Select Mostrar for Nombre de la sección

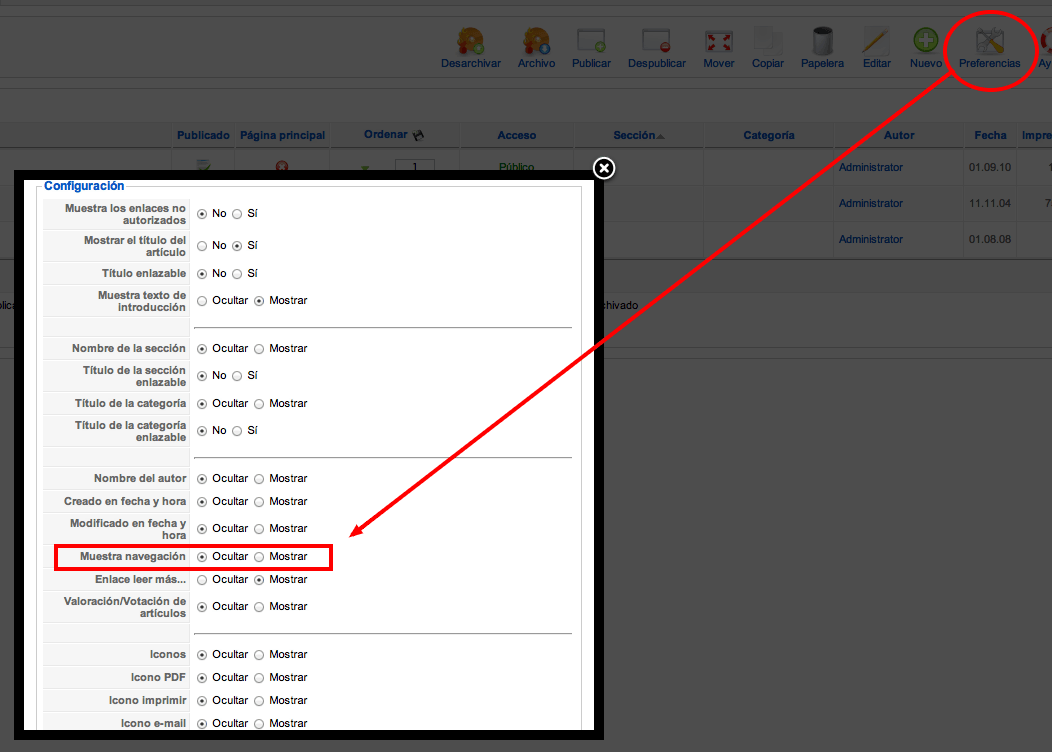pyautogui.click(x=259, y=349)
